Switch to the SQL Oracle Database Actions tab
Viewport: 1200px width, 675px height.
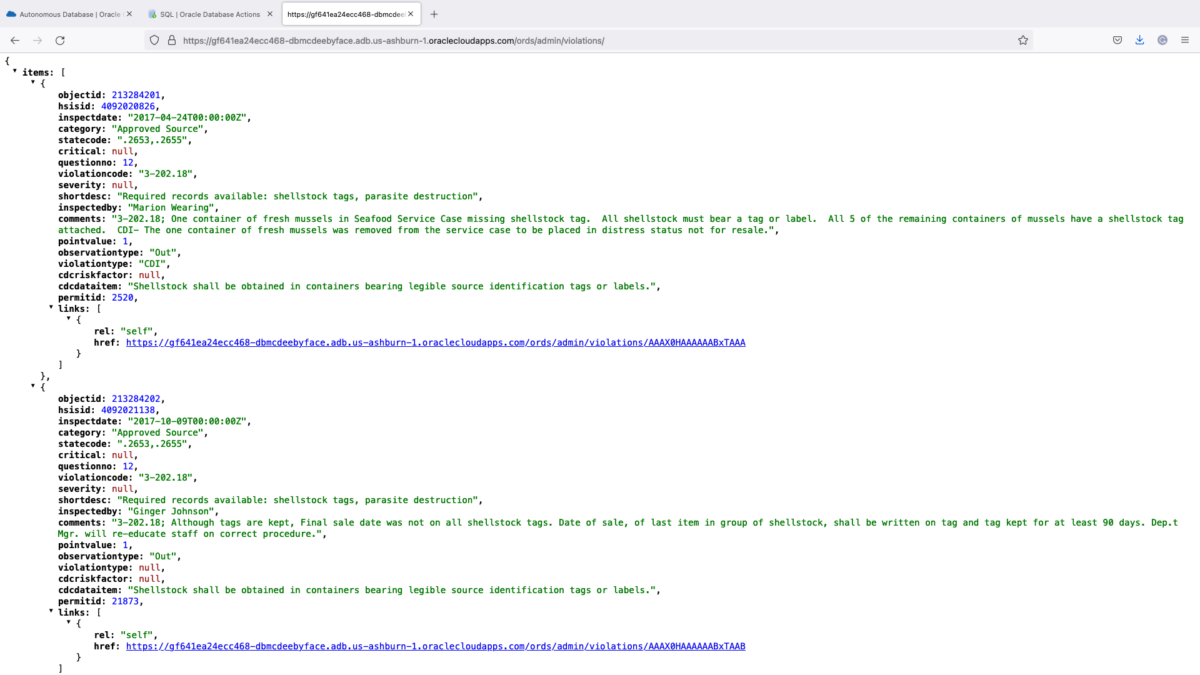[210, 14]
